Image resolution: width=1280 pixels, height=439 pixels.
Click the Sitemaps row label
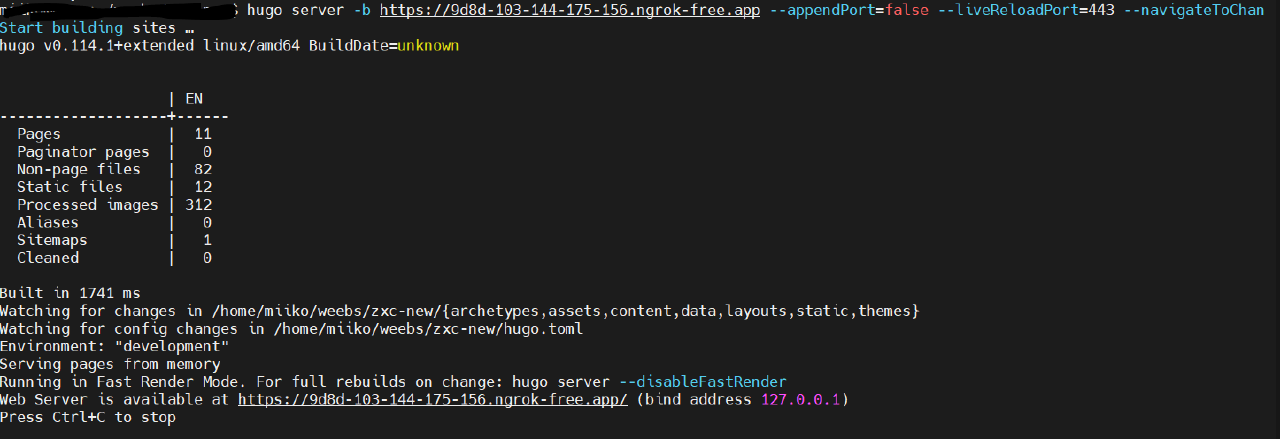(52, 240)
